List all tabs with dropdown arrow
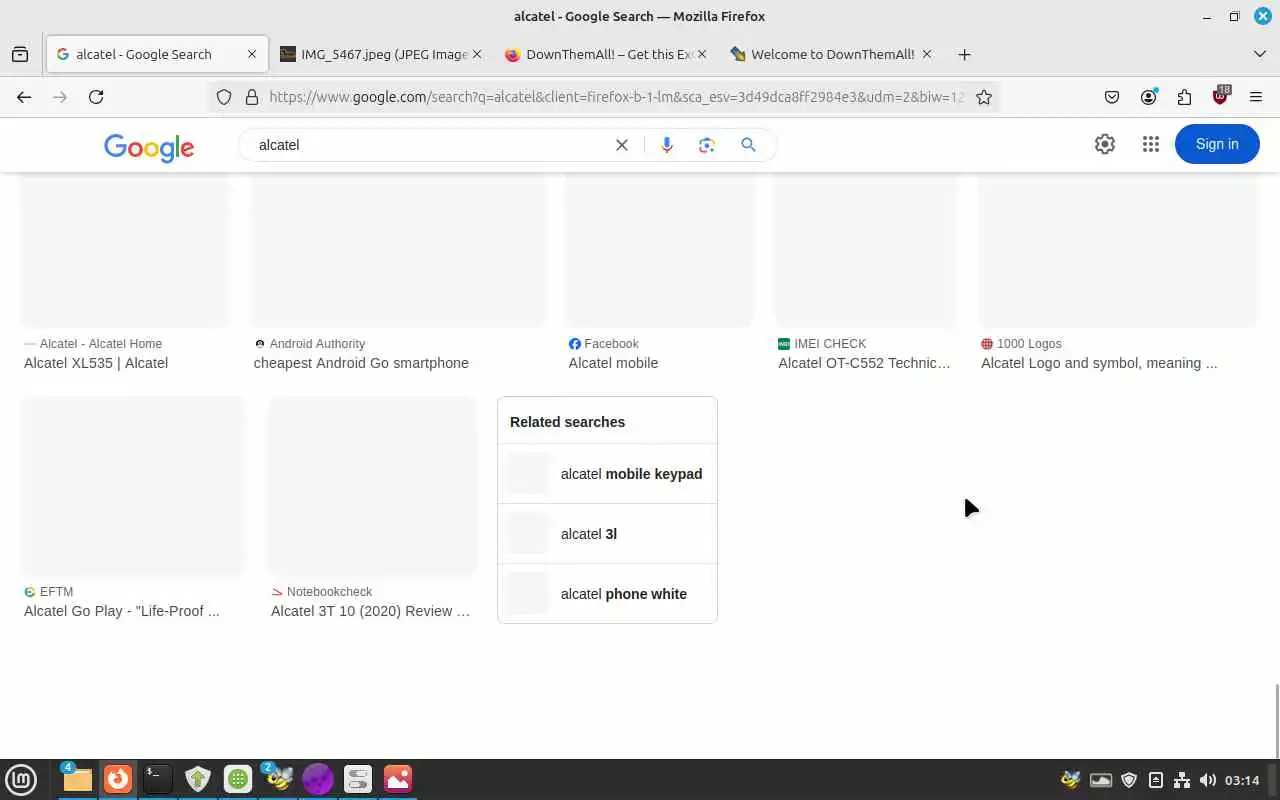 [x=1259, y=54]
